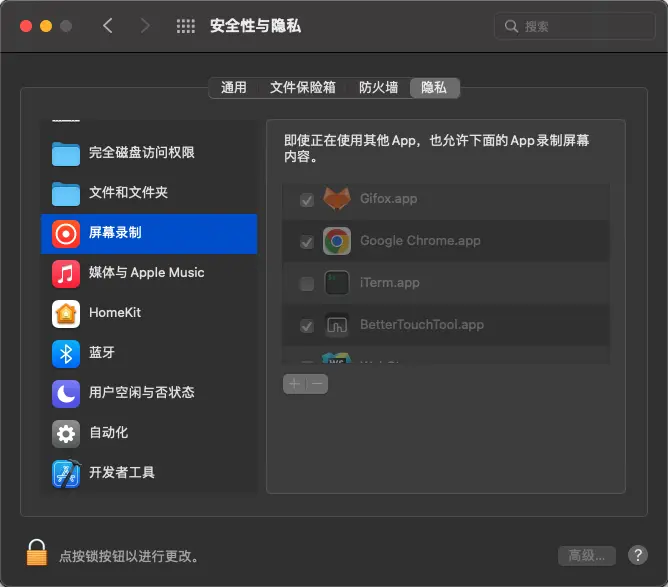The height and width of the screenshot is (587, 668).
Task: Open help with the question mark button
Action: 637,555
